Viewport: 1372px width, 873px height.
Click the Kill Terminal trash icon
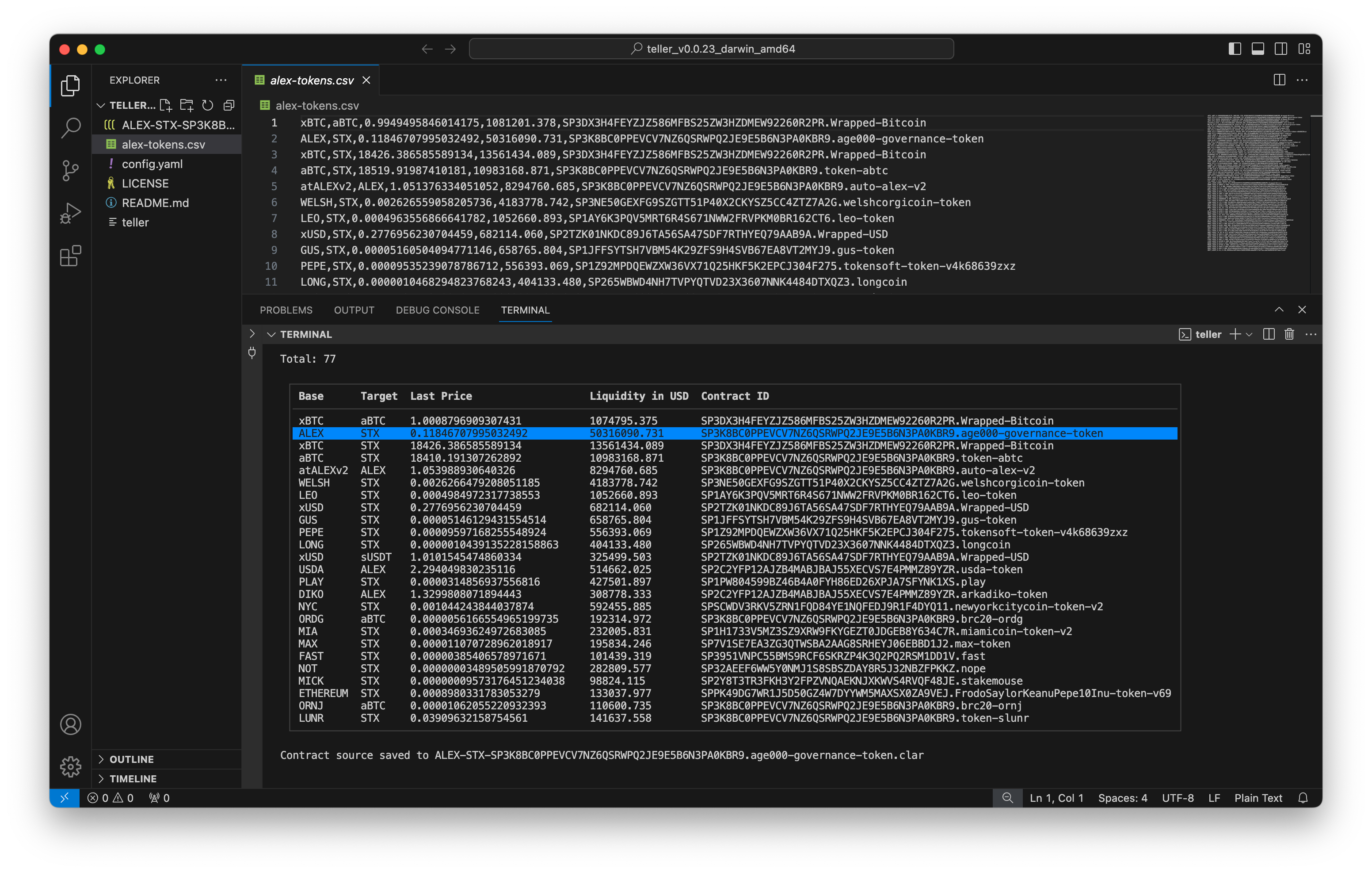coord(1289,335)
